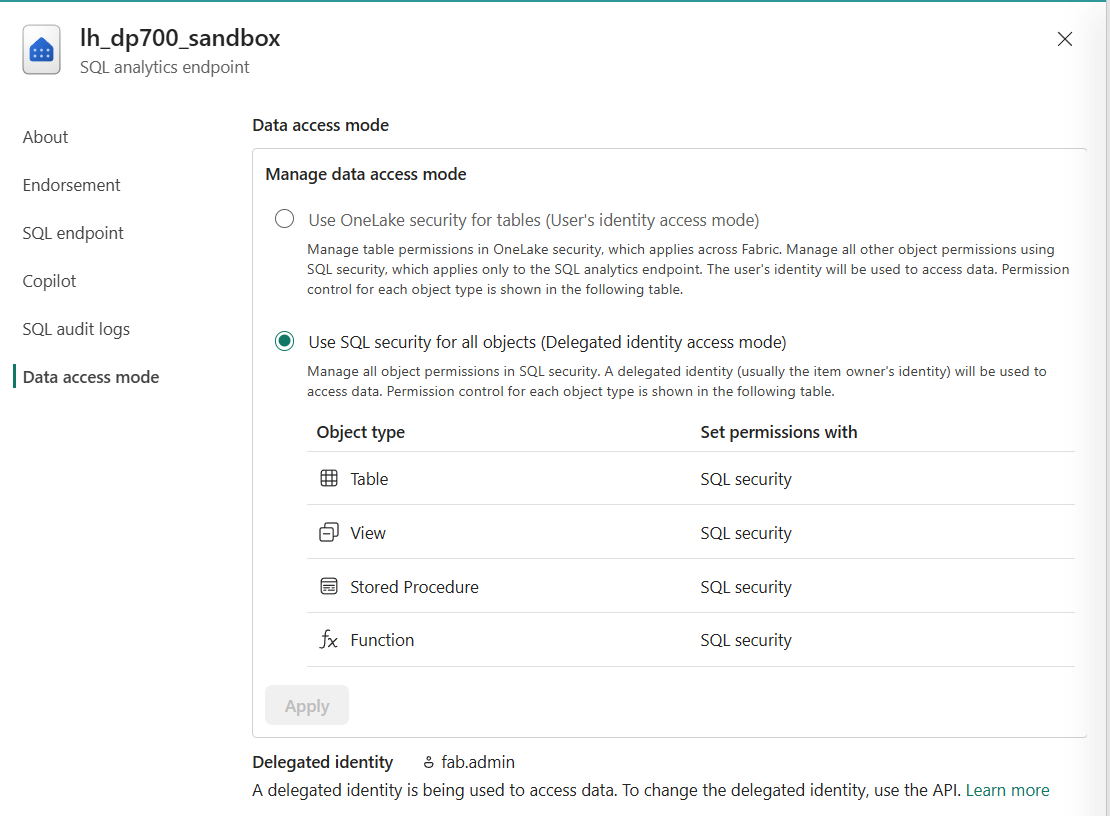Click the 'View' row label
The image size is (1110, 816).
(368, 533)
